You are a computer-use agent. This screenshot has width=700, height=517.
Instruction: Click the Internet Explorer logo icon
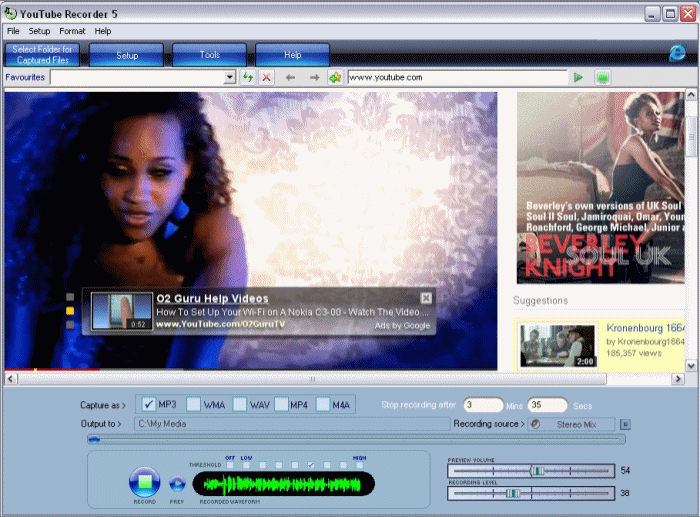677,53
